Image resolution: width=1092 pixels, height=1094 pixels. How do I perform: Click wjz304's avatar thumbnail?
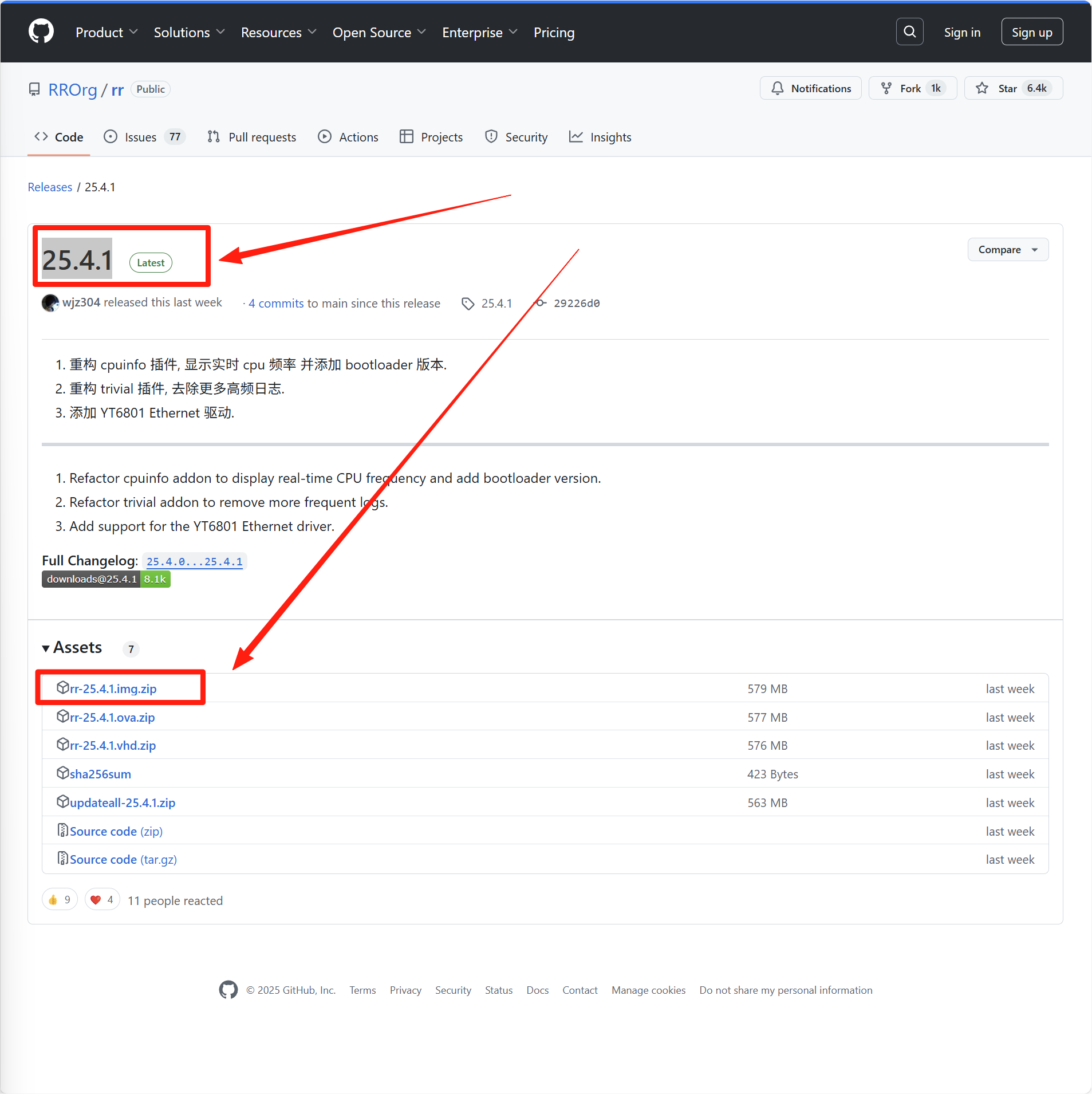coord(50,303)
